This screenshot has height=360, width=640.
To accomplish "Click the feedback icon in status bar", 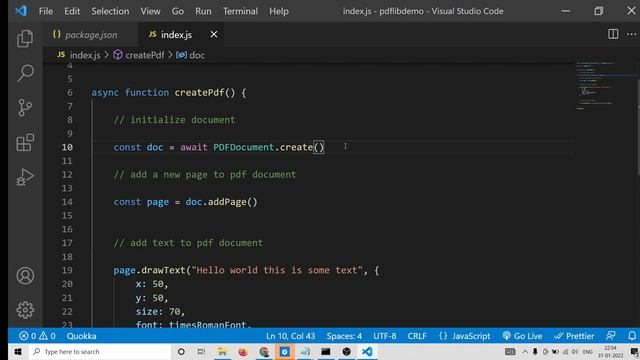I will click(x=610, y=336).
